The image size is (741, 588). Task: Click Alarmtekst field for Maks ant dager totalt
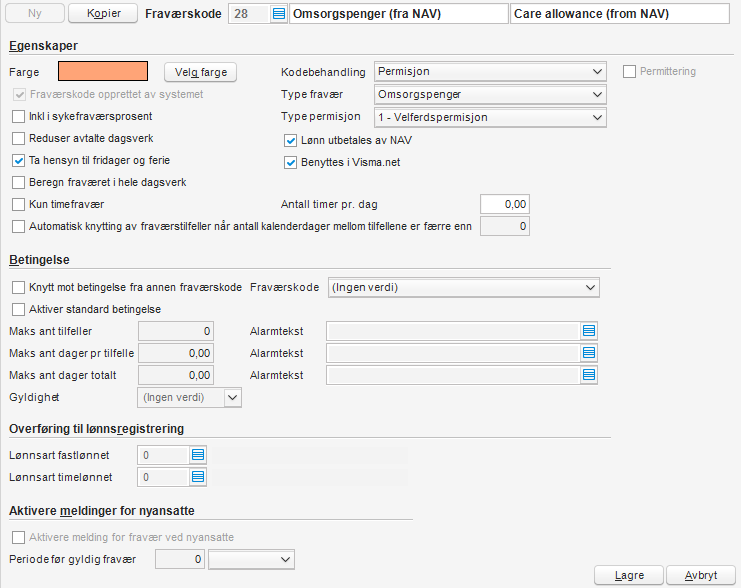[x=454, y=375]
